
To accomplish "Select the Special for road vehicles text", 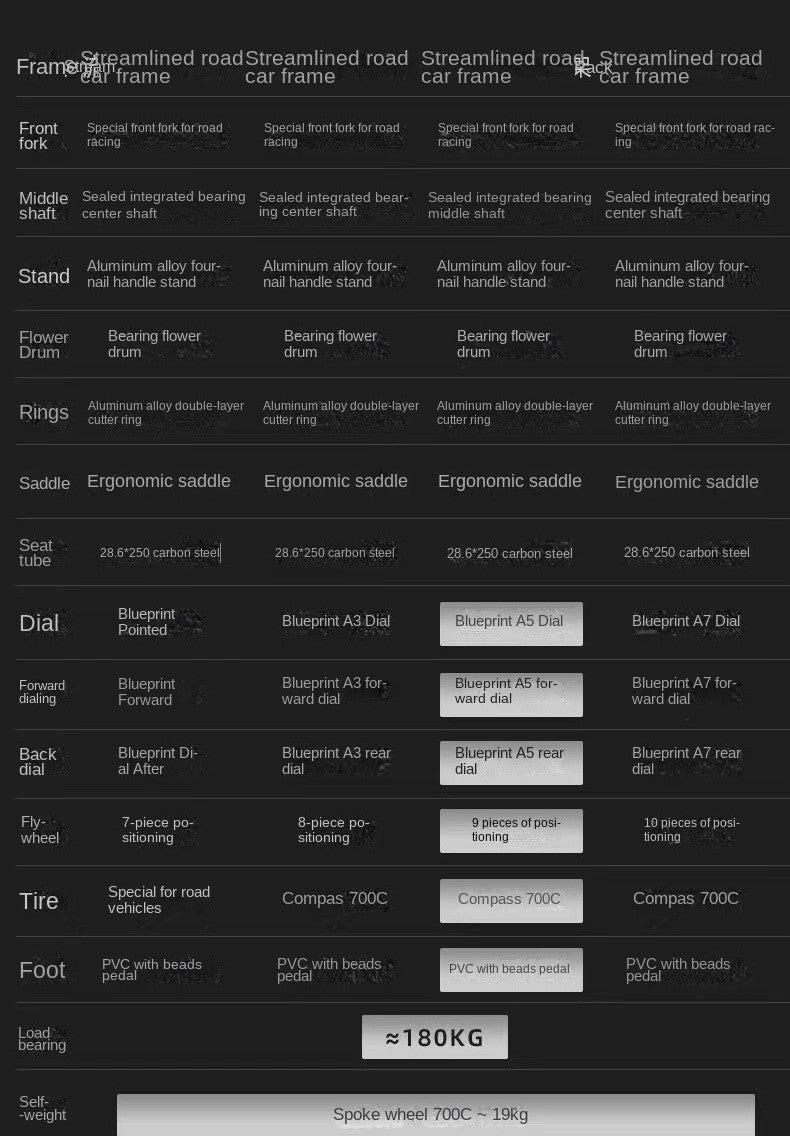I will [159, 900].
